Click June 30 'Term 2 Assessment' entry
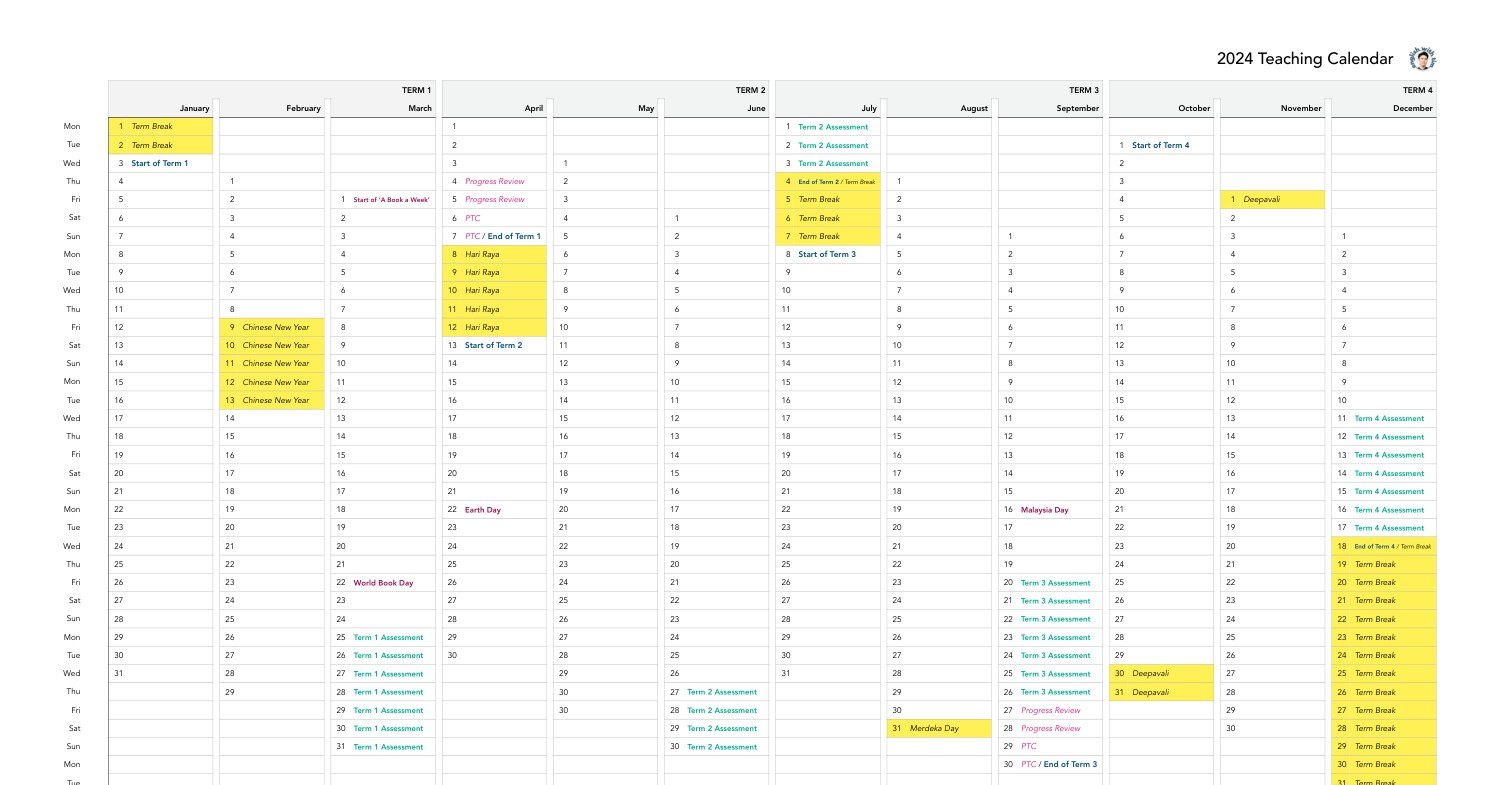The width and height of the screenshot is (1500, 785). (722, 746)
